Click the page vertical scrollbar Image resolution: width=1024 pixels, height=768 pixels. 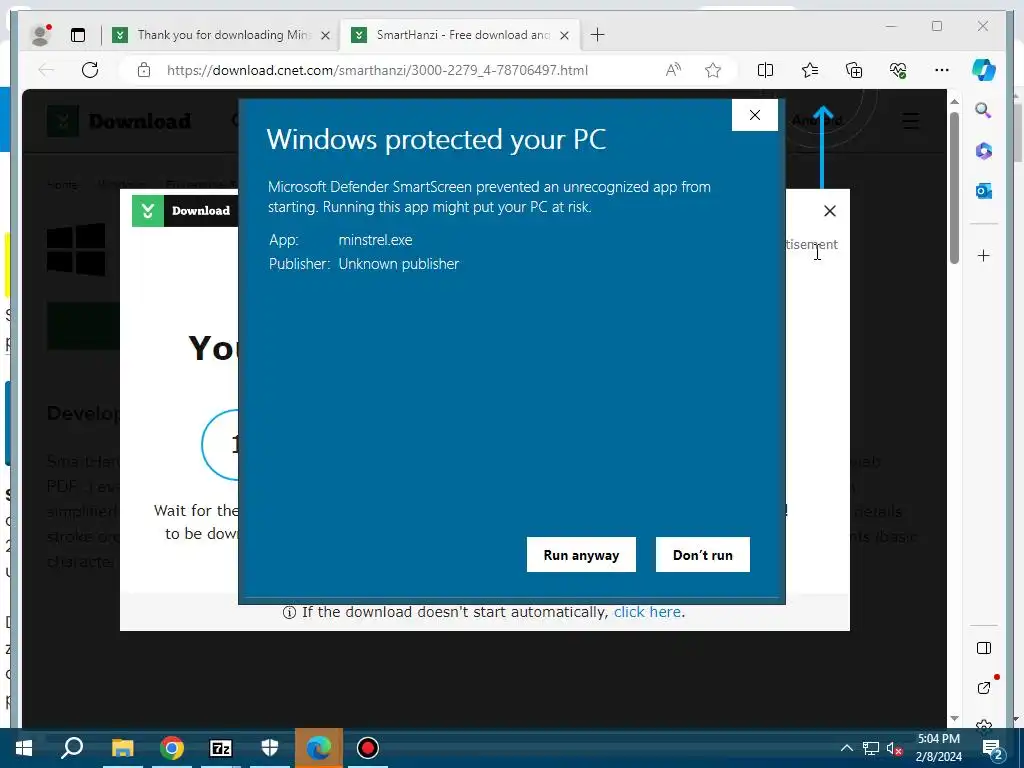click(954, 188)
